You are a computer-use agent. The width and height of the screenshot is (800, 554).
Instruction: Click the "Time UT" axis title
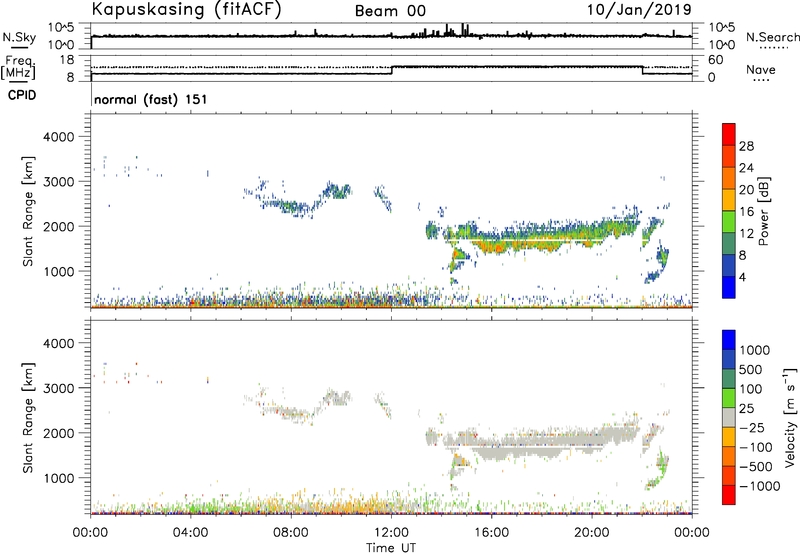(391, 548)
